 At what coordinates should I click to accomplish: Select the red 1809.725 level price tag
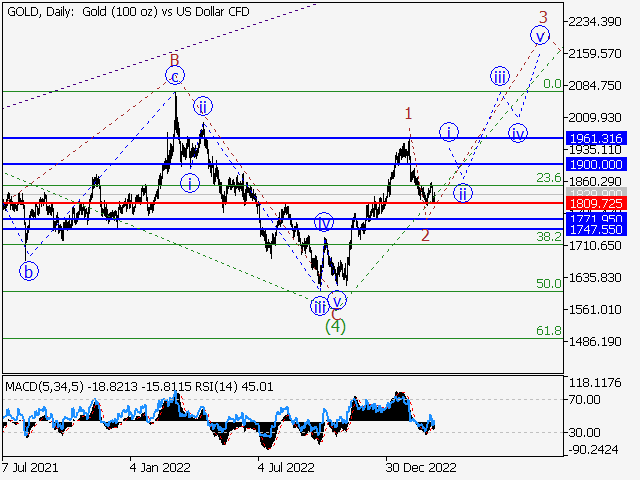pos(596,203)
